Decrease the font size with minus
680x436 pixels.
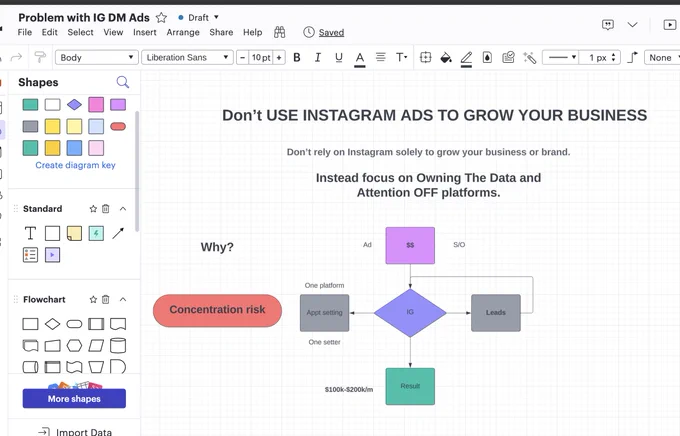tap(243, 57)
